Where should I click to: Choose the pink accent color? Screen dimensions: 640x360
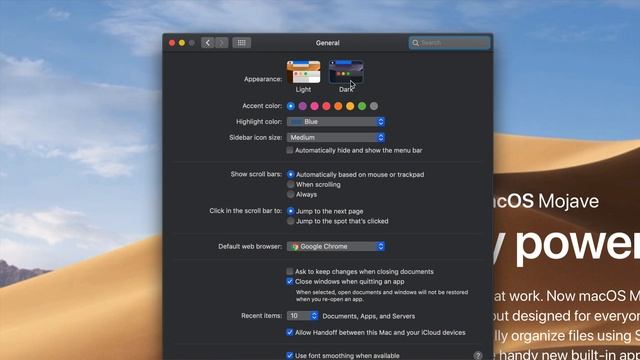pos(314,106)
